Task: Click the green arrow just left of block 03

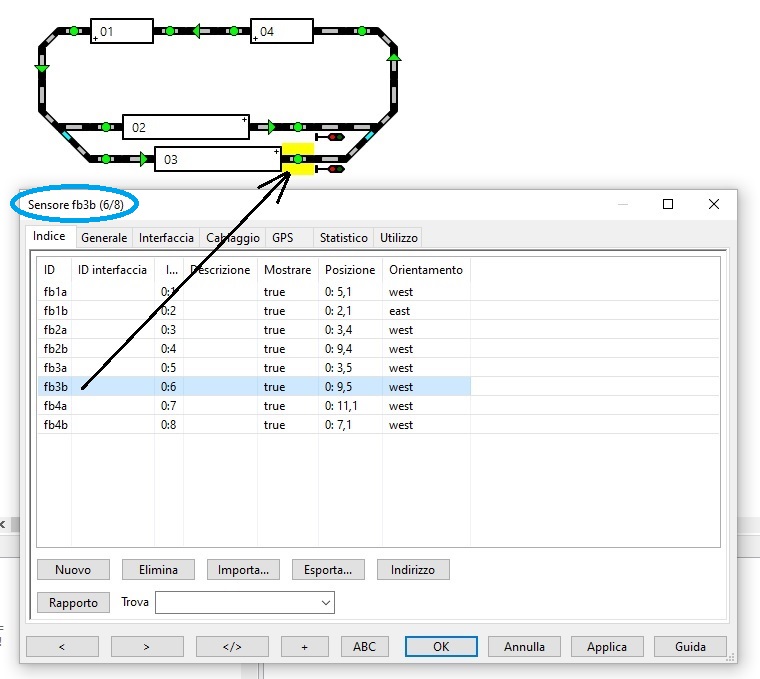Action: pyautogui.click(x=143, y=159)
